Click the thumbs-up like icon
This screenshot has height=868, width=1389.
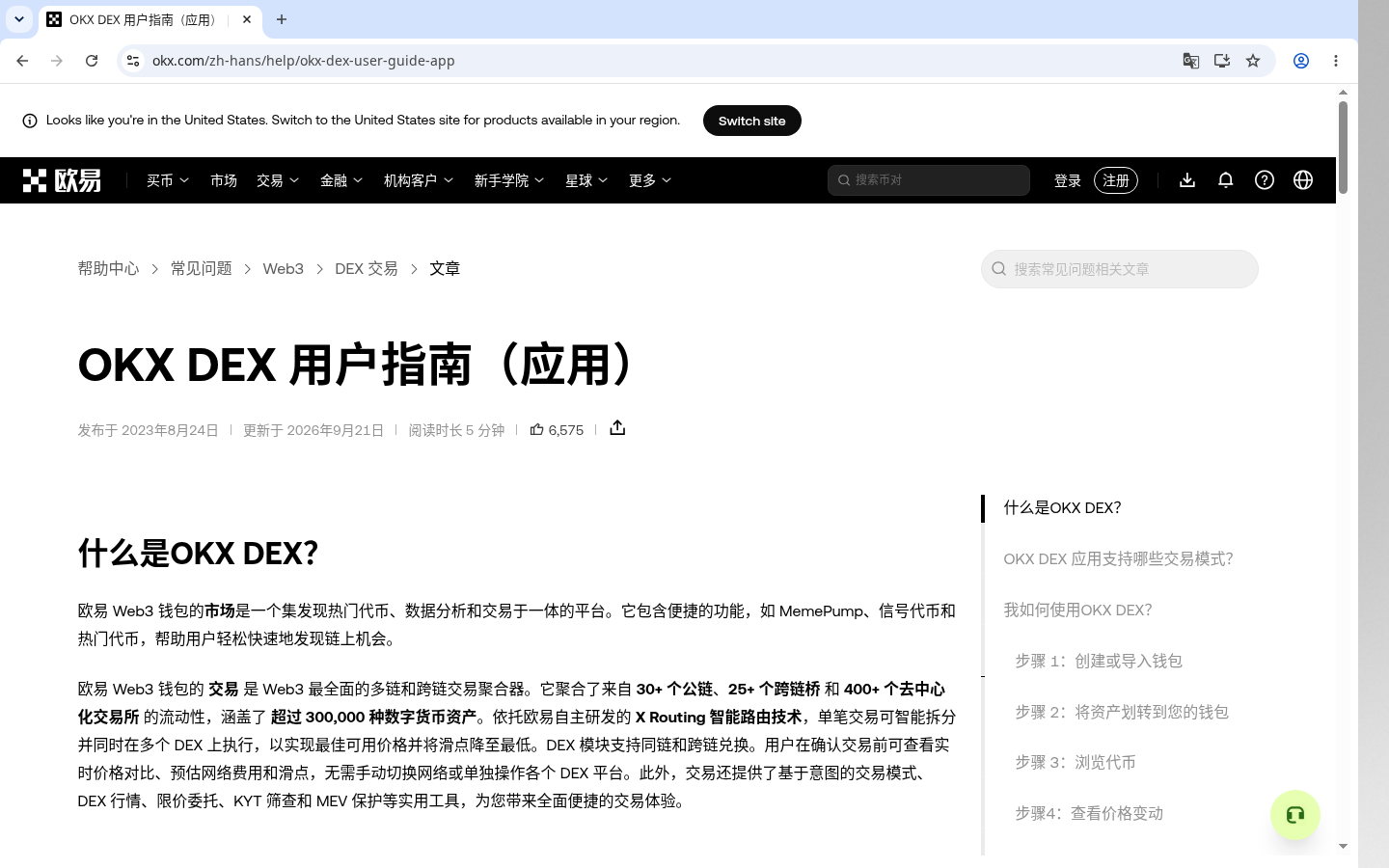click(536, 429)
